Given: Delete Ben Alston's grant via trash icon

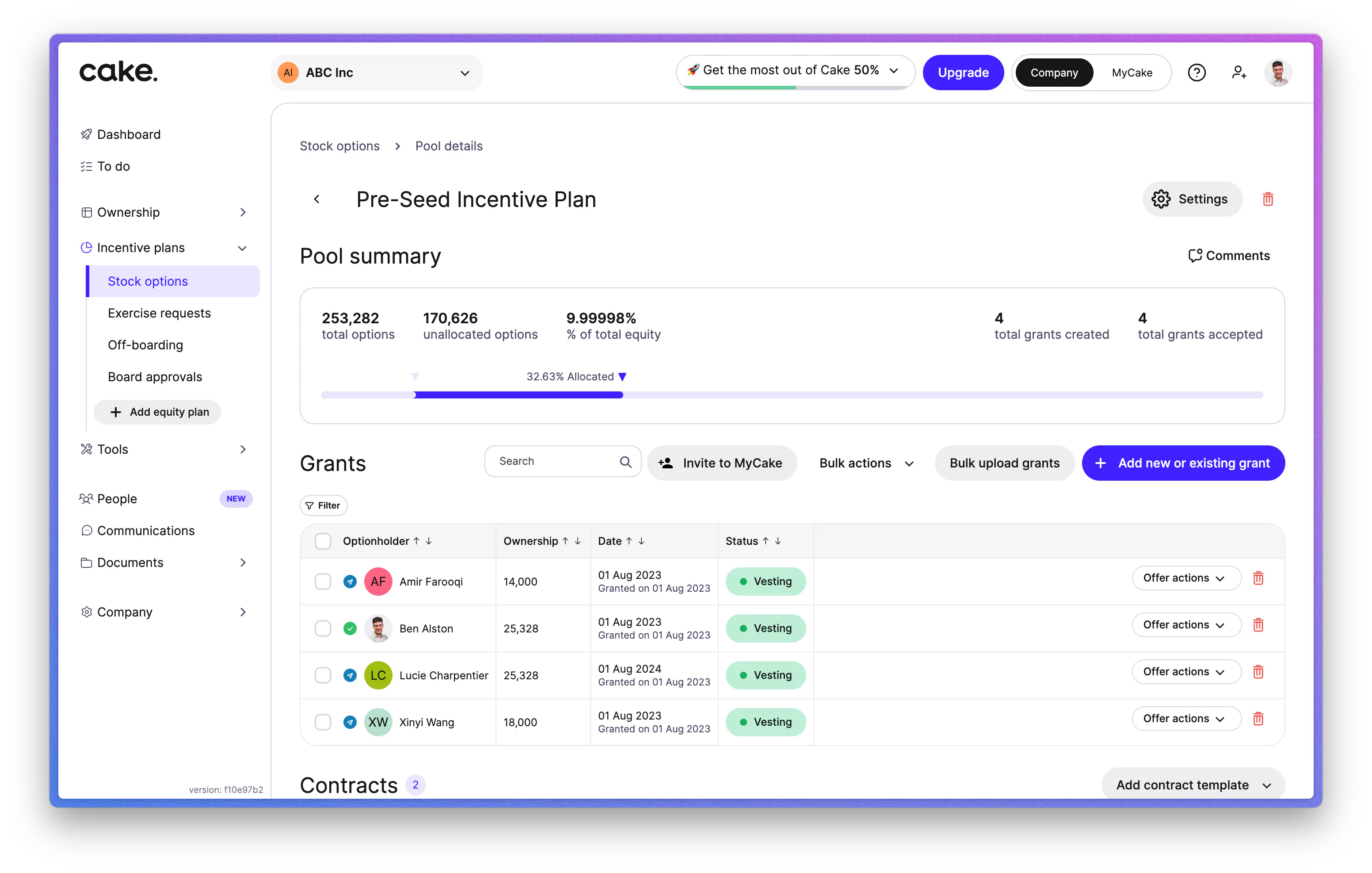Looking at the screenshot, I should coord(1258,625).
